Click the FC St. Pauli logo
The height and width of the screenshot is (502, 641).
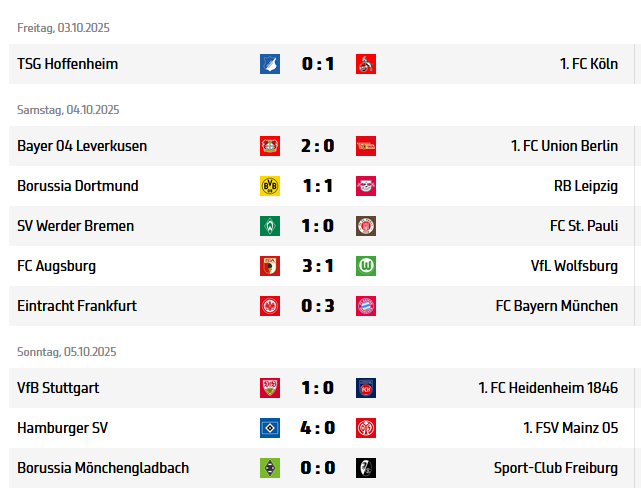point(366,226)
